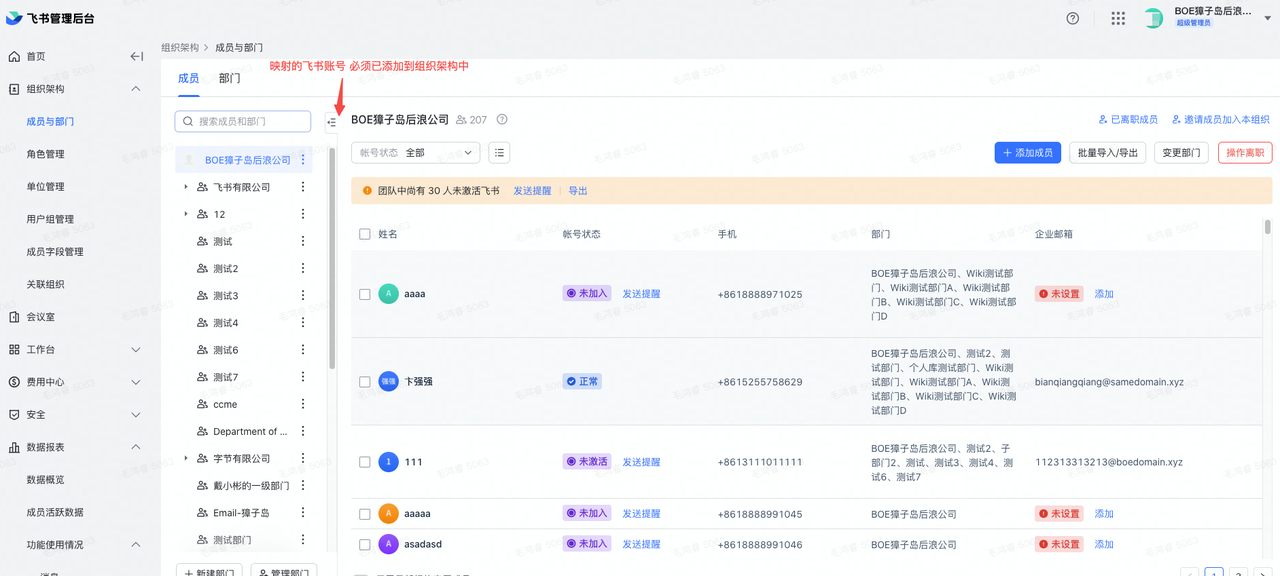Click the email bianqiangqiang@samedomain.xyz

point(1108,382)
